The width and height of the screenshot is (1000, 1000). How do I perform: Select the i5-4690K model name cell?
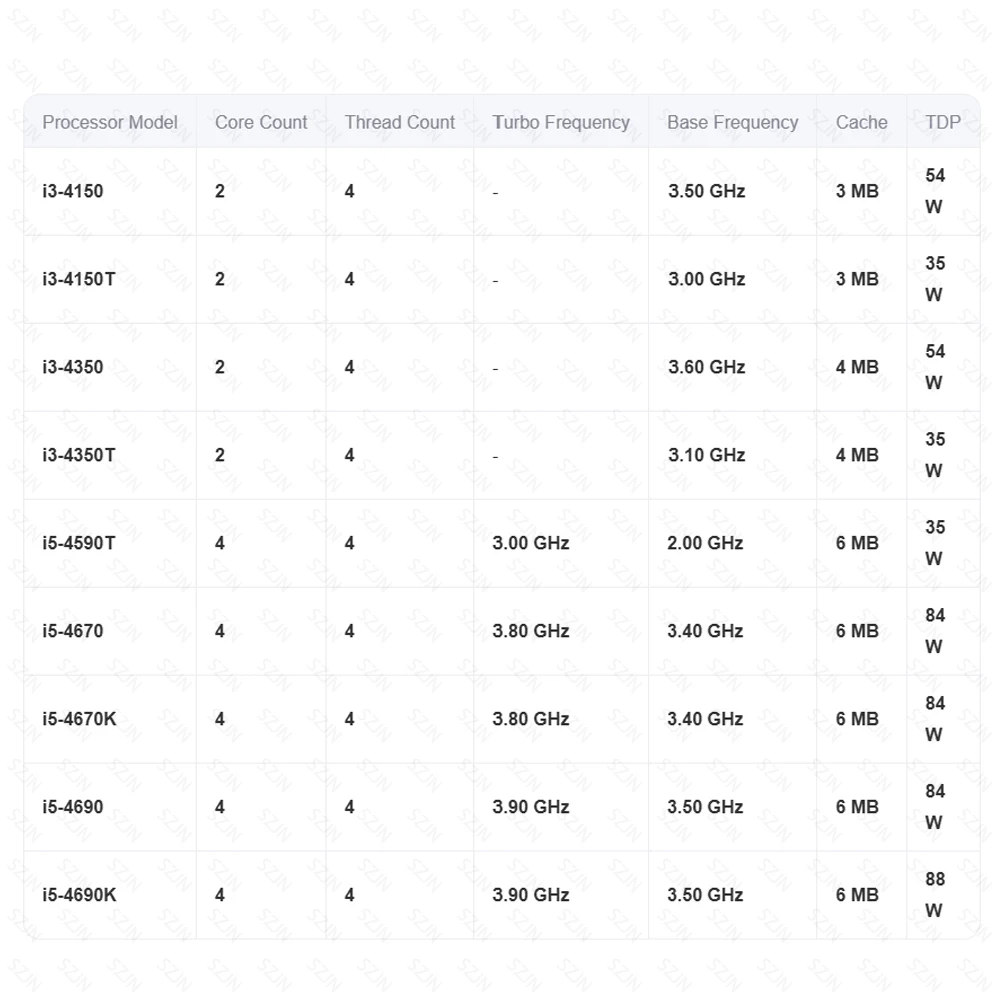point(79,895)
